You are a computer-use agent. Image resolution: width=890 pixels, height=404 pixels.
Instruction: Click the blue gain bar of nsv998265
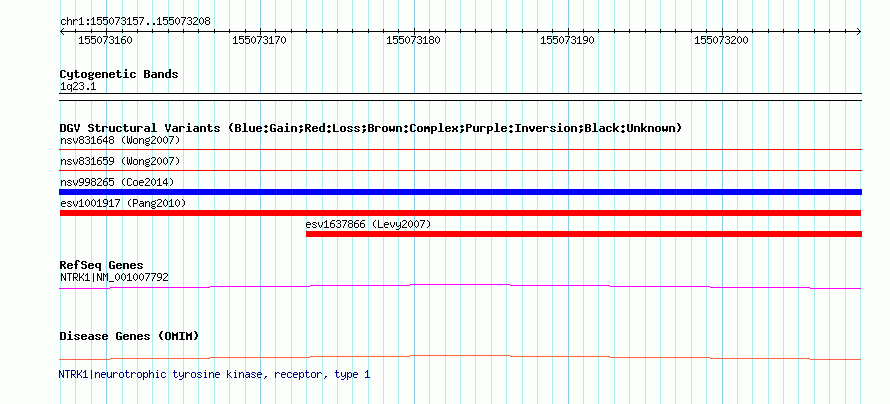coord(461,192)
